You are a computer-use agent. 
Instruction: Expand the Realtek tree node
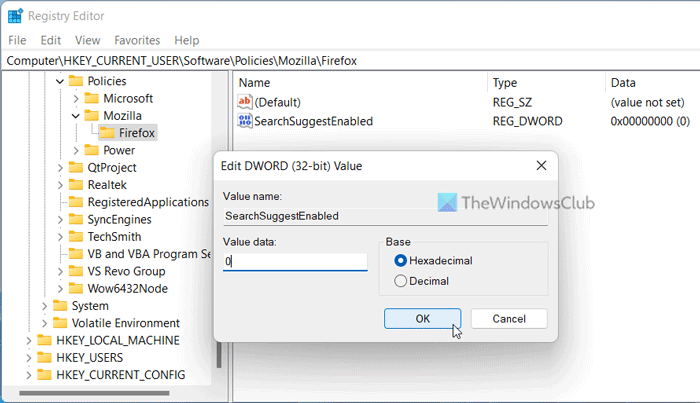(x=60, y=185)
